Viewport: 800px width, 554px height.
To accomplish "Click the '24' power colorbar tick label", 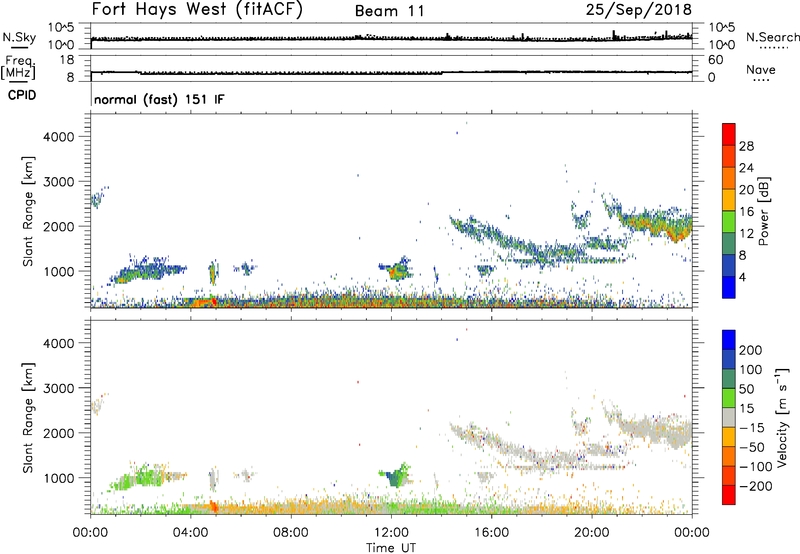I will coord(746,168).
